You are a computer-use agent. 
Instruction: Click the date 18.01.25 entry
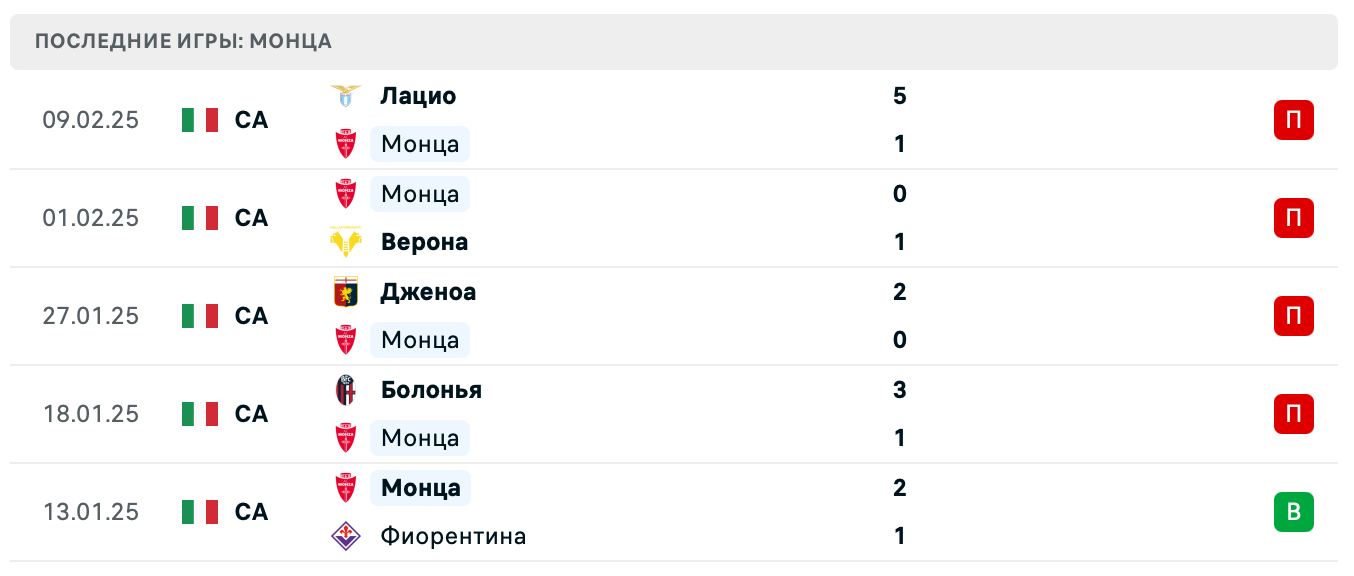point(91,413)
